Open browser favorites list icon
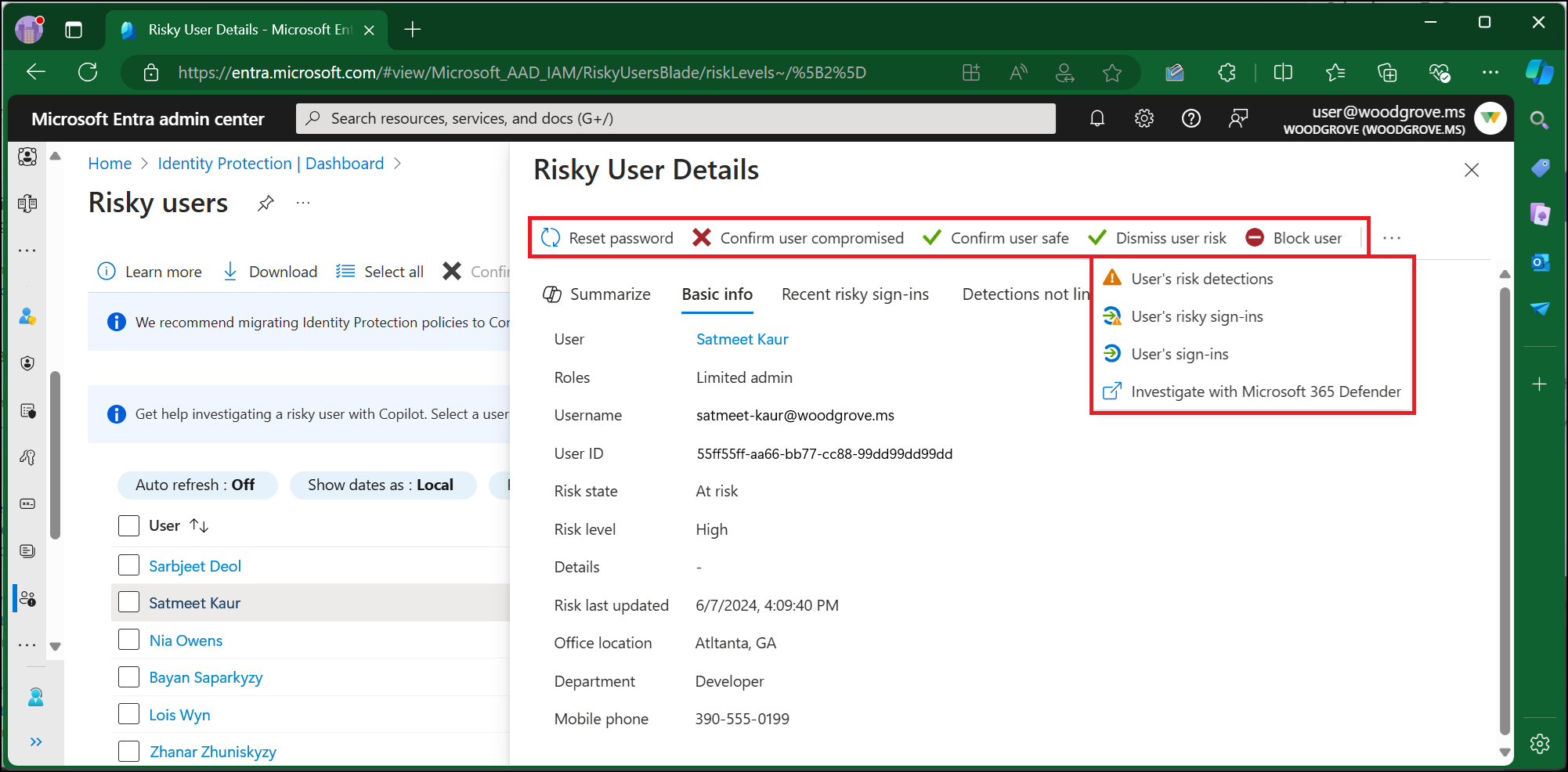Screen dimensions: 1568x772 click(x=1335, y=73)
